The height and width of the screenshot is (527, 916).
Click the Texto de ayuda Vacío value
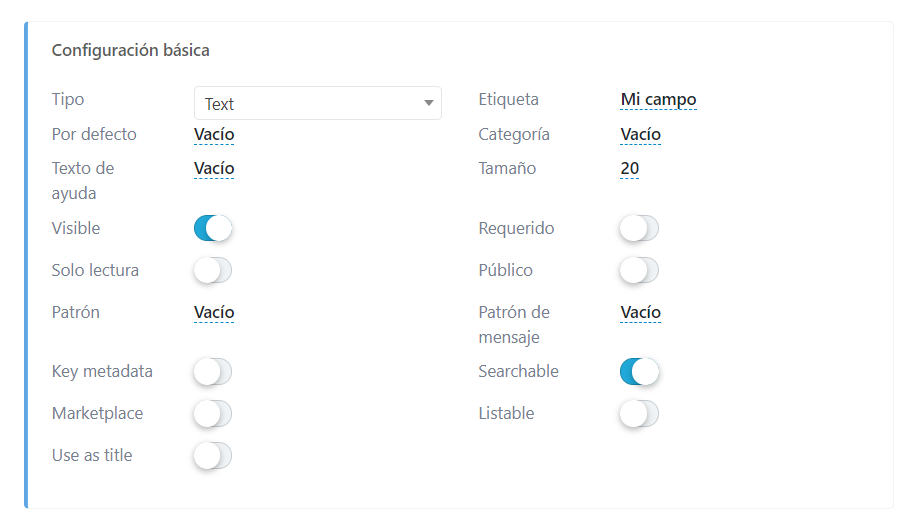(x=214, y=169)
